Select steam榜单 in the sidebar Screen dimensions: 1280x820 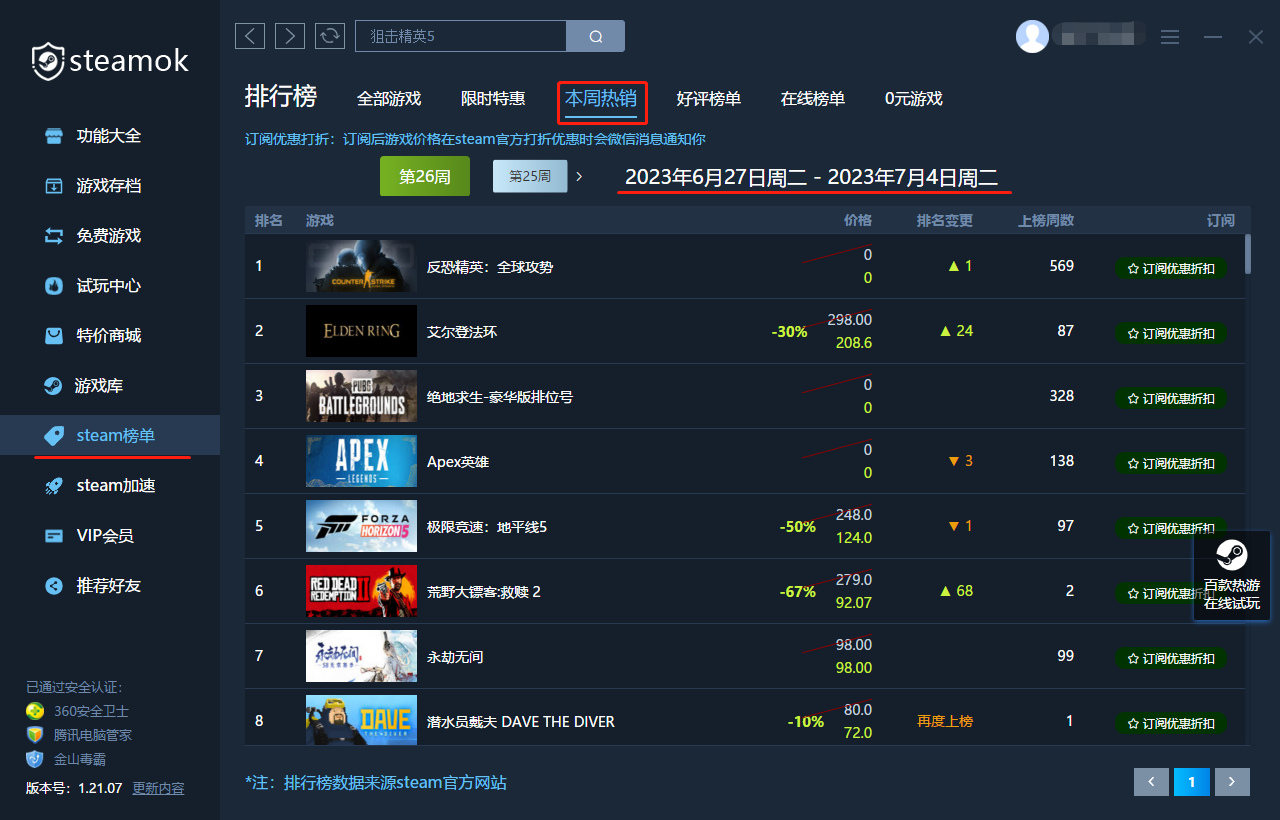tap(110, 436)
